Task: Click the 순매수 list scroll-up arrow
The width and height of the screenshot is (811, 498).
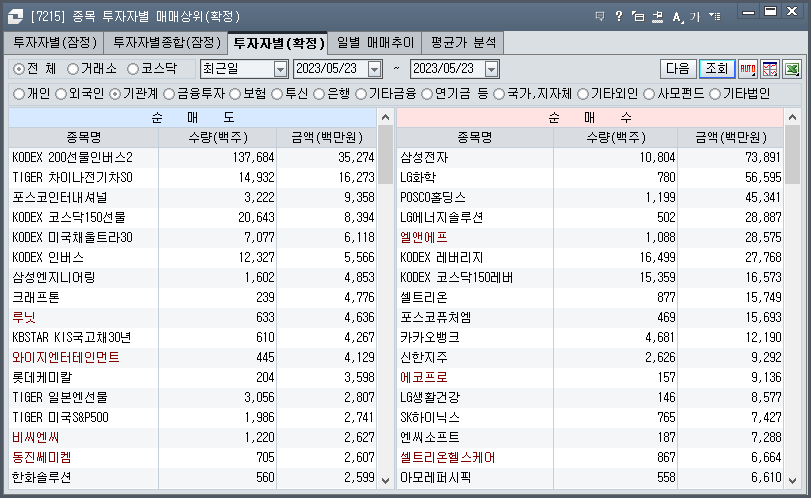Action: pos(792,117)
